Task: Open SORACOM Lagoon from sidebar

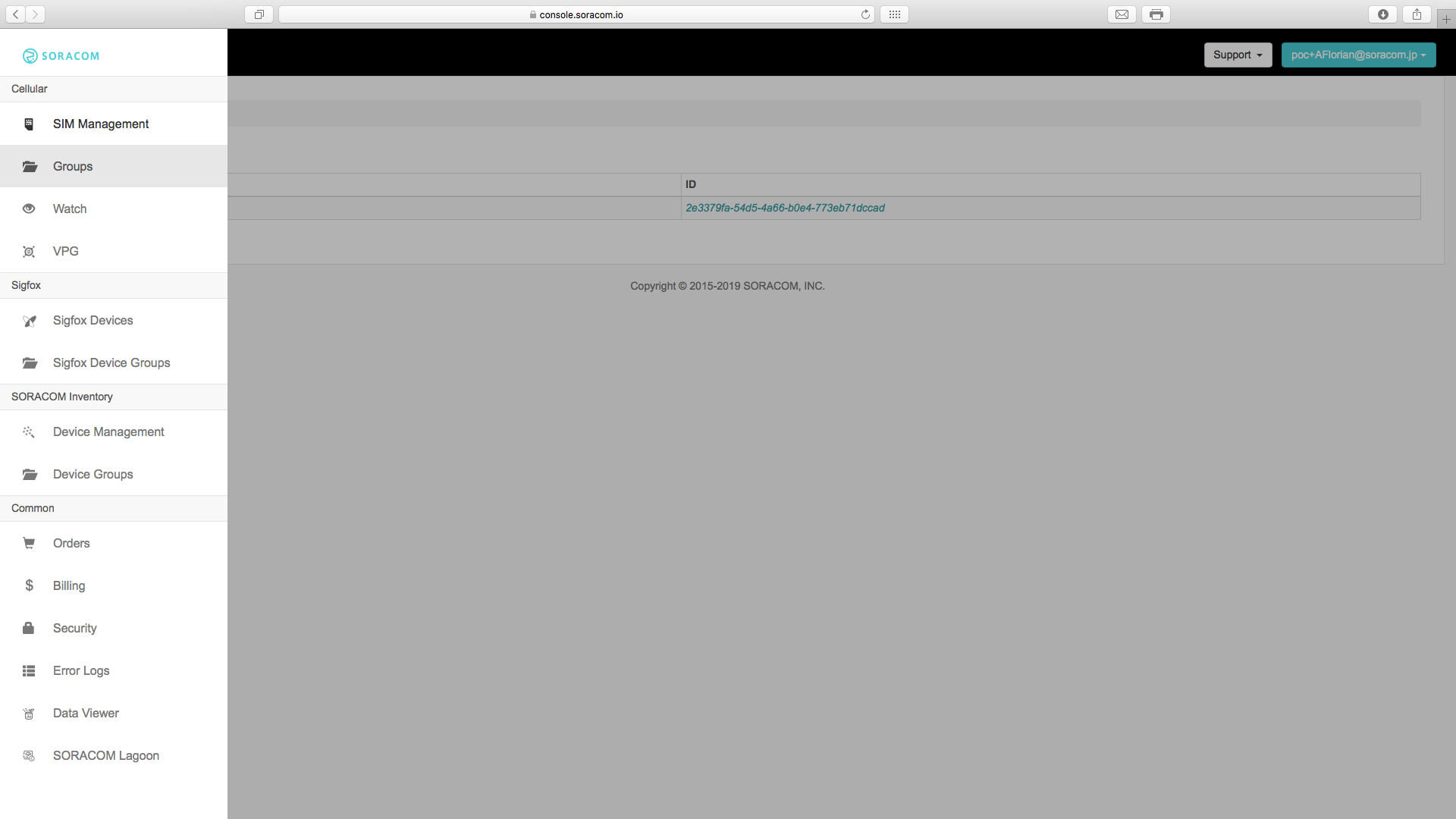Action: [106, 755]
